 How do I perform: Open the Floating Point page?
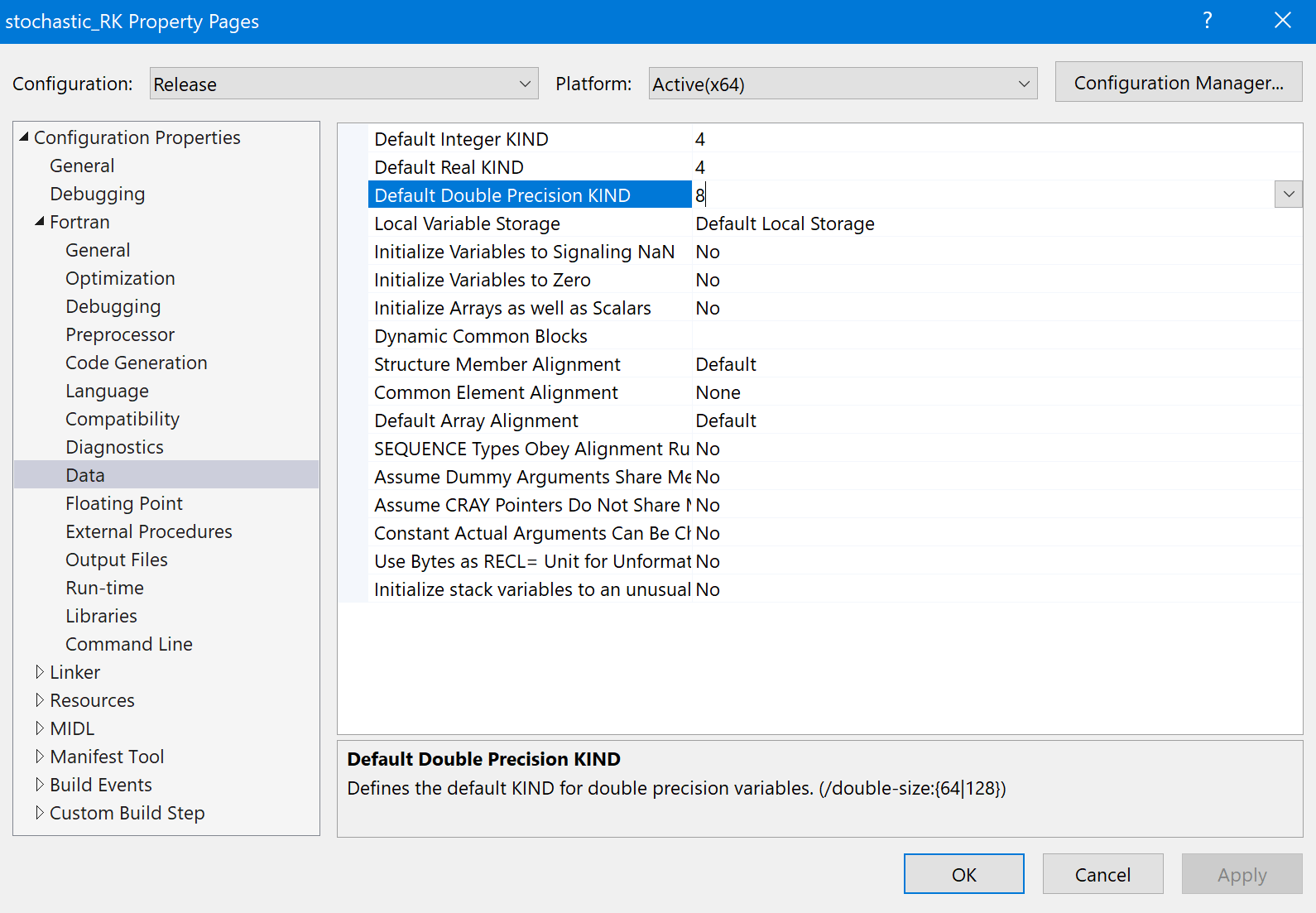click(124, 503)
